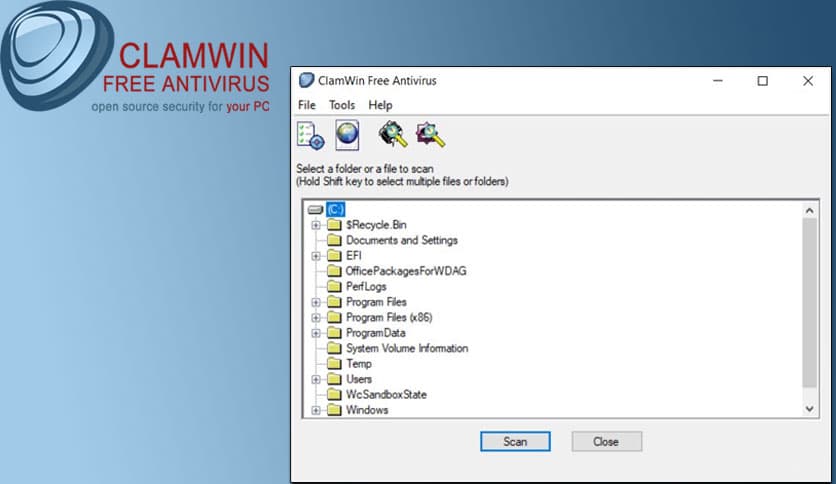Click the Temp folder icon
Image resolution: width=836 pixels, height=484 pixels.
click(334, 364)
